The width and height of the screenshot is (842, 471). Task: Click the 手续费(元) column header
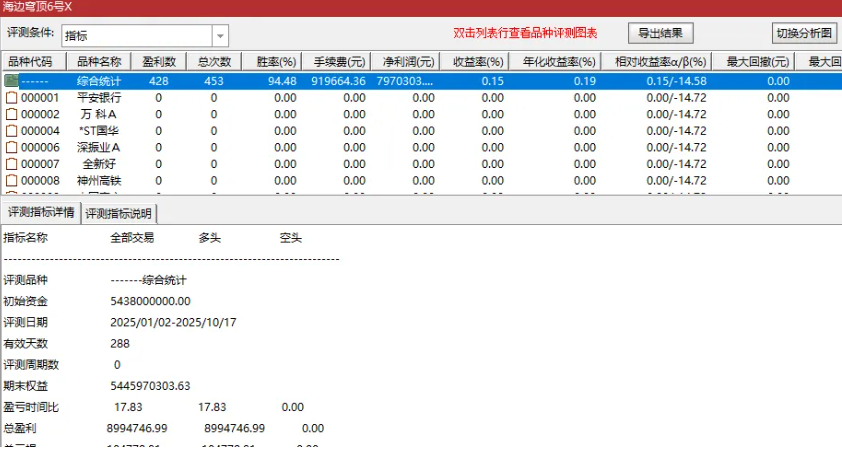[x=338, y=62]
